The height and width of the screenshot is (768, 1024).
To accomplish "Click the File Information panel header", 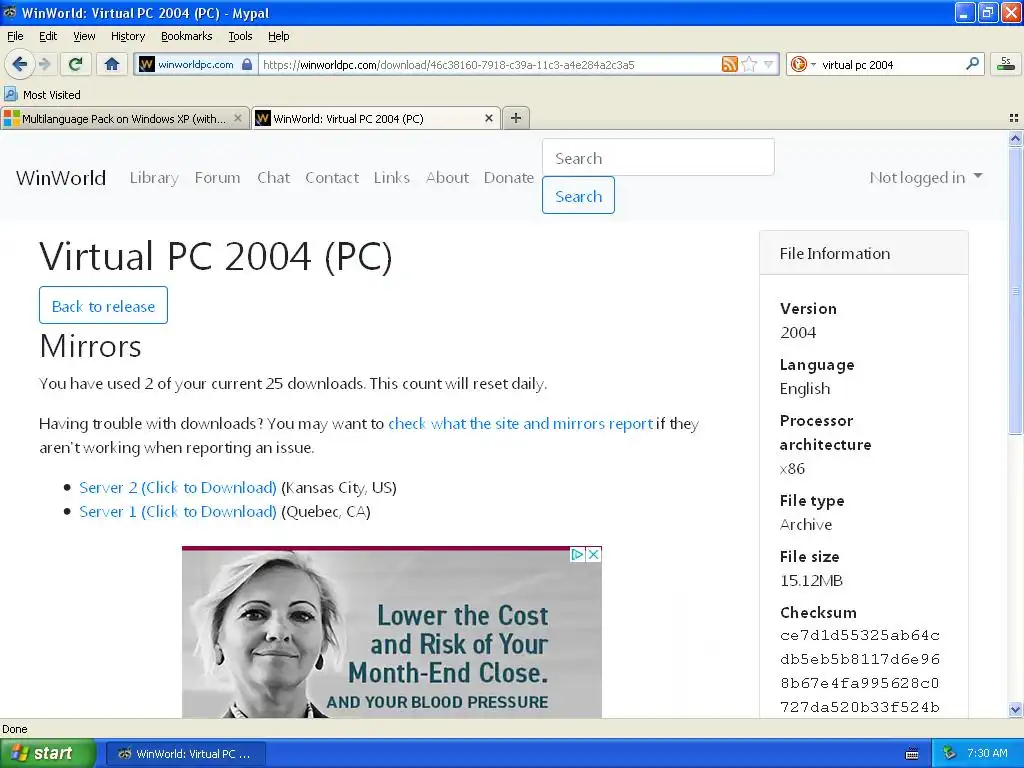I will tap(863, 253).
